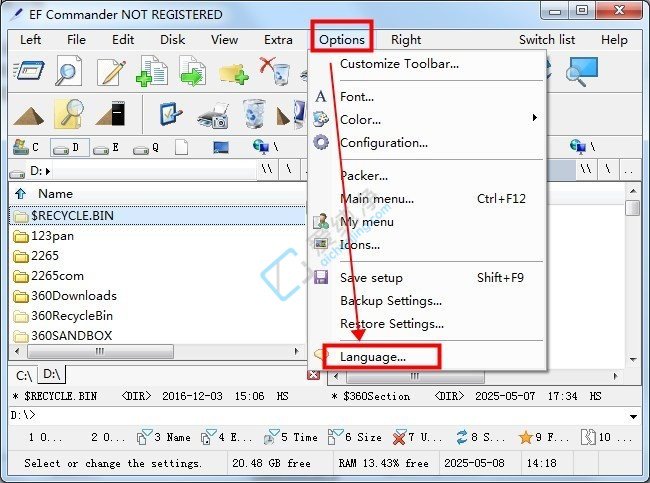Choose Language... menu entry
The width and height of the screenshot is (650, 483).
point(427,357)
